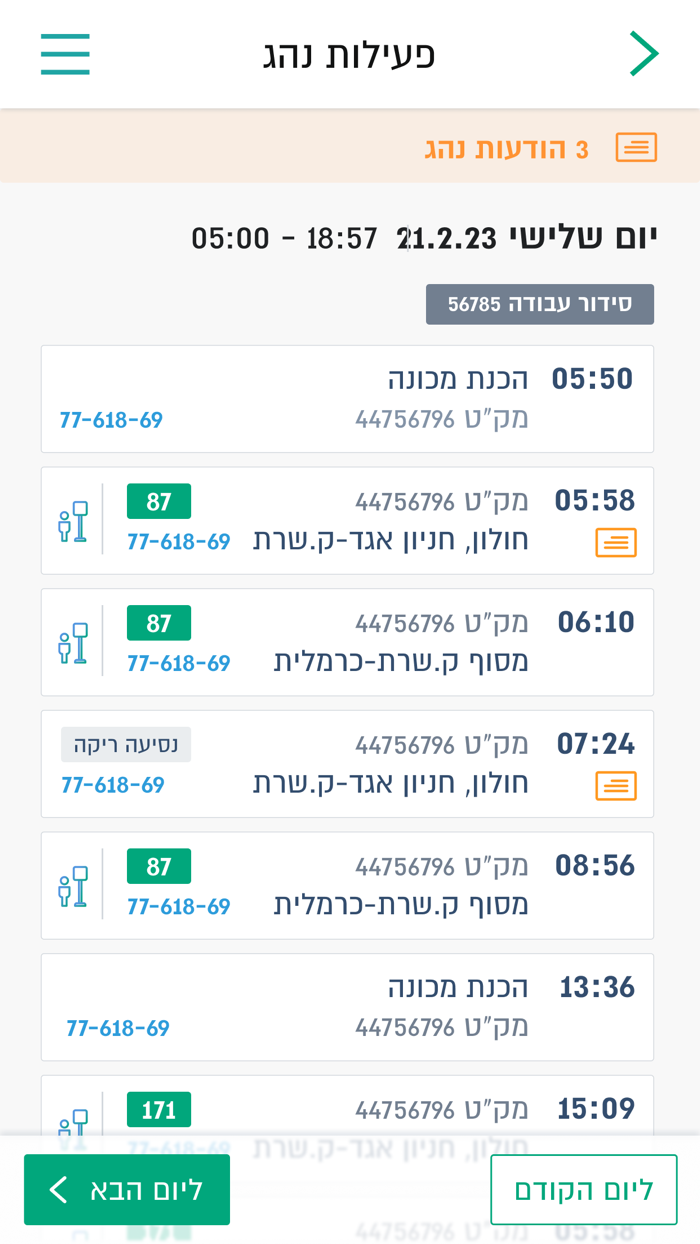
Task: Tap the orange message icon on the 07:24 trip
Action: point(616,785)
